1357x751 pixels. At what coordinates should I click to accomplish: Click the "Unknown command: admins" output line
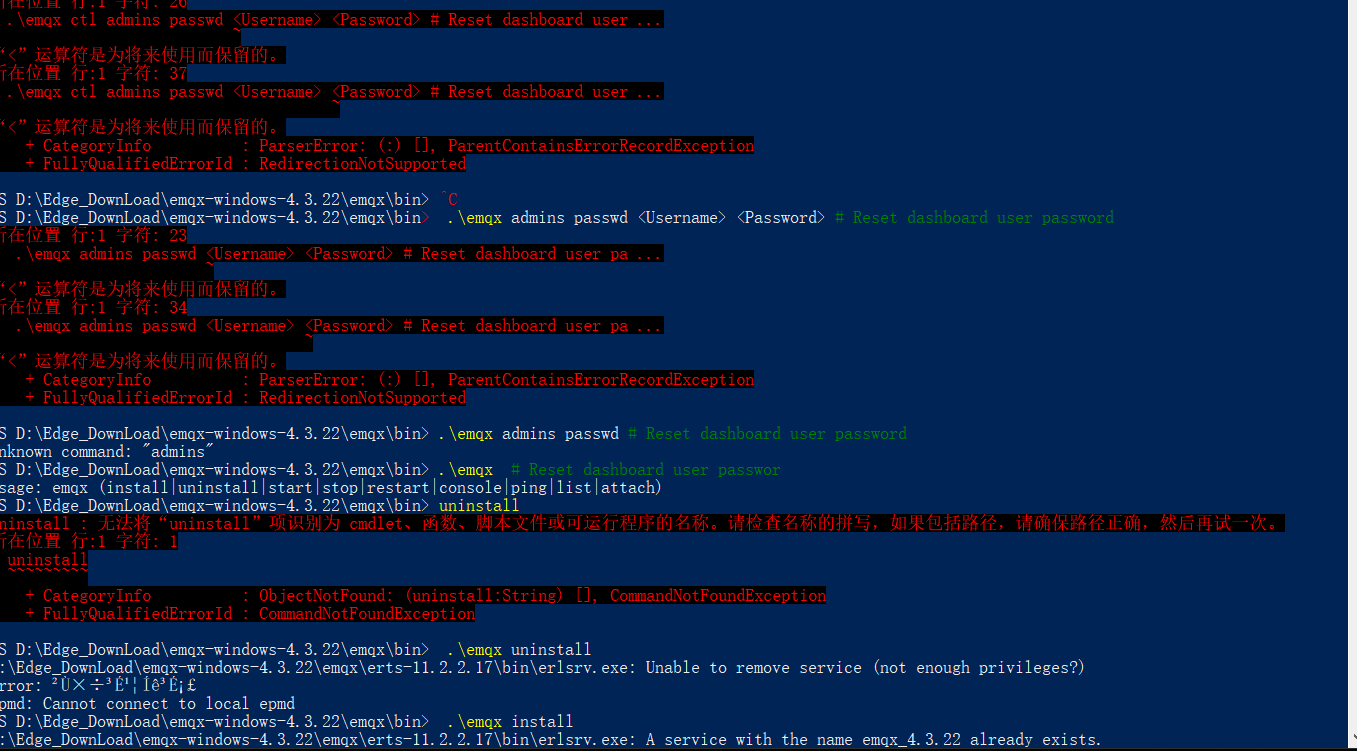pyautogui.click(x=108, y=452)
